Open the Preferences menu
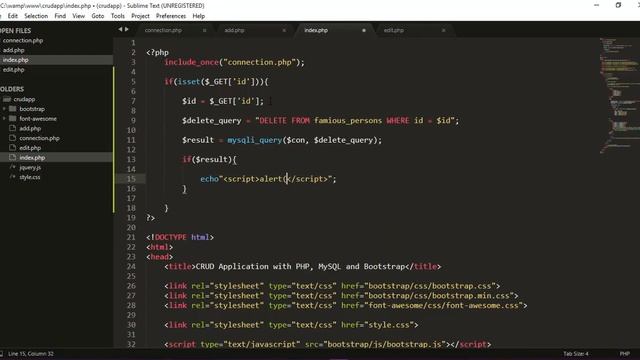Viewport: 640px width, 360px height. [x=171, y=16]
